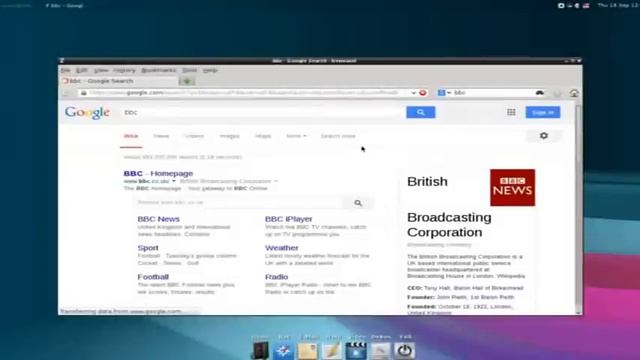
Task: Open the Weather sitelink
Action: click(x=282, y=248)
